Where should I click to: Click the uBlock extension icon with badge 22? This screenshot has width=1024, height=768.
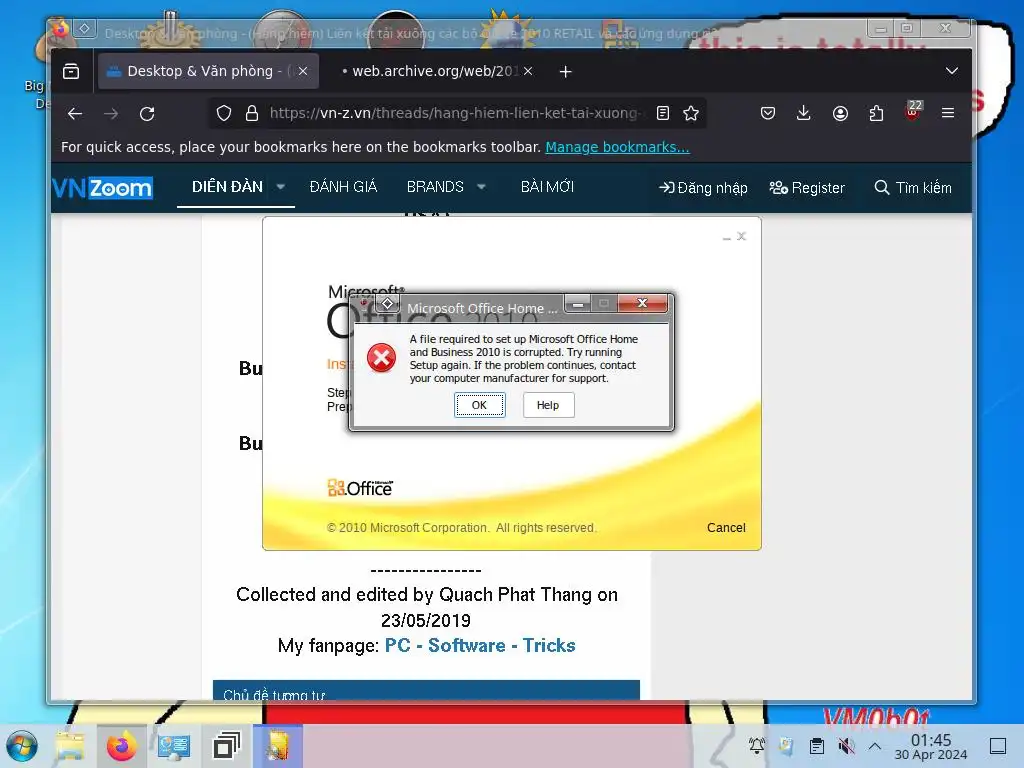(913, 111)
